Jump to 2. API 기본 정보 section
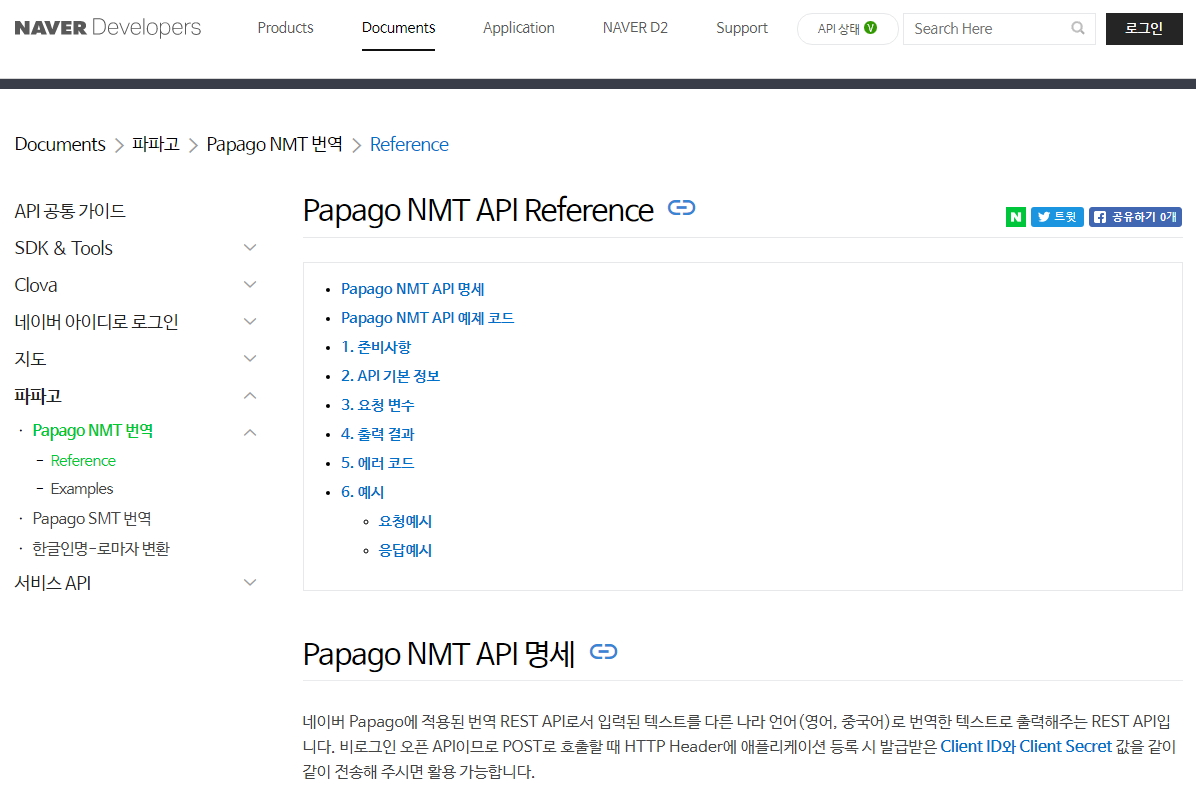The height and width of the screenshot is (785, 1196). click(x=391, y=376)
